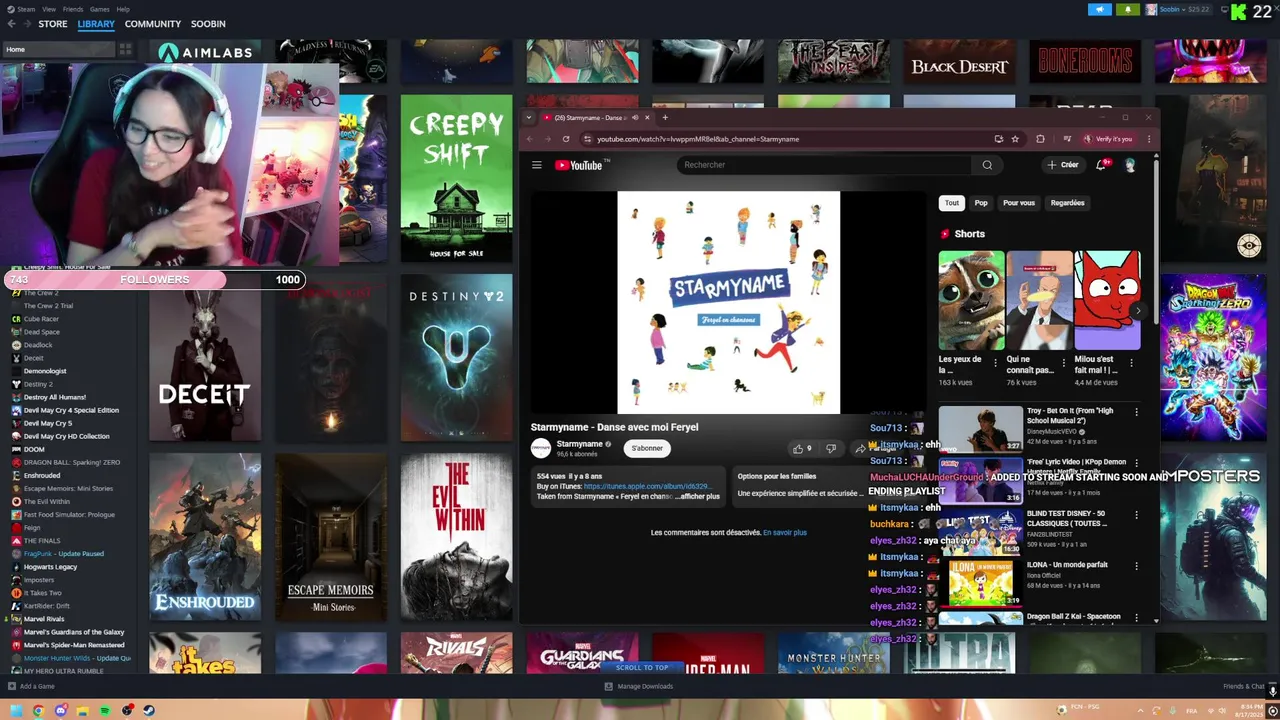The image size is (1280, 720).
Task: Expand description with afficher plus
Action: click(x=698, y=496)
